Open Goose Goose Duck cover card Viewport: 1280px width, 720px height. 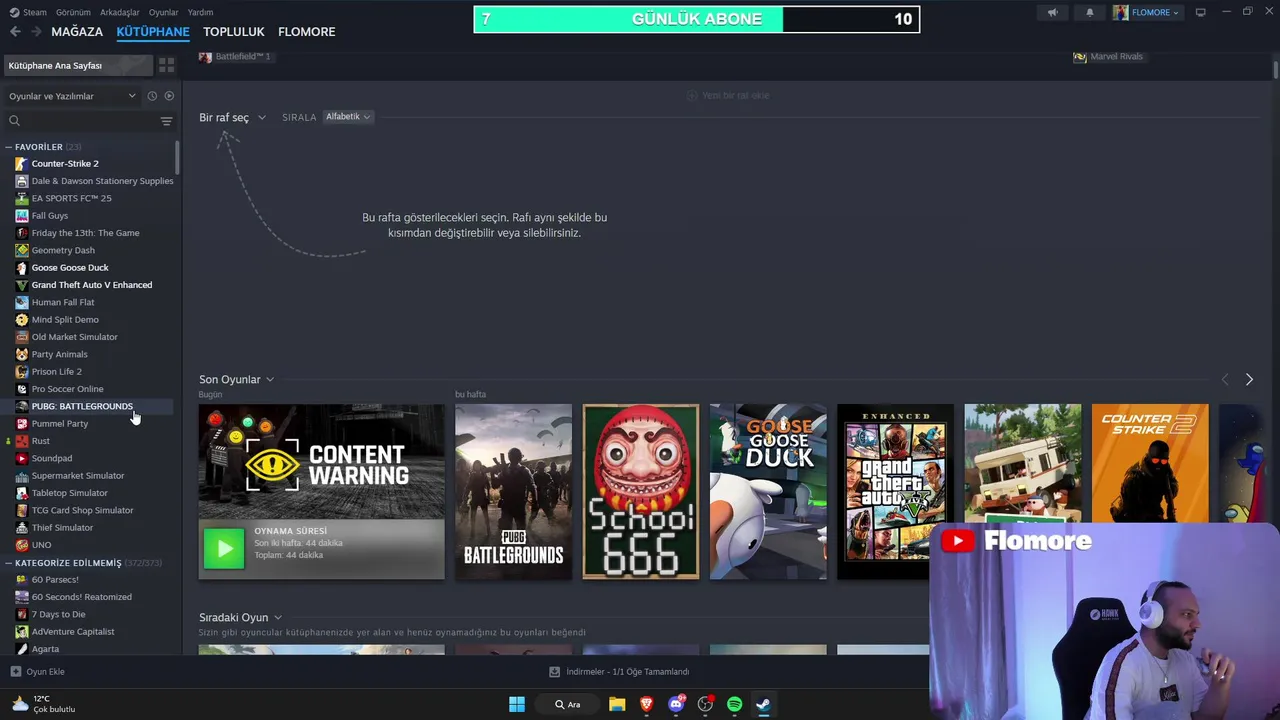(x=768, y=492)
